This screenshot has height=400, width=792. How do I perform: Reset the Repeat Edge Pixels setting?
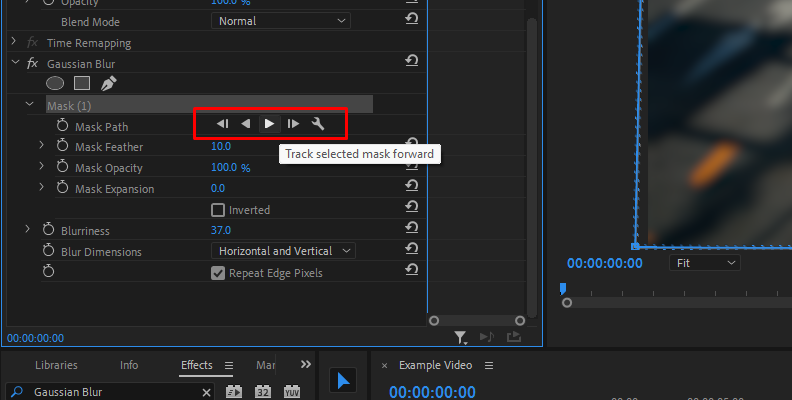[x=412, y=270]
